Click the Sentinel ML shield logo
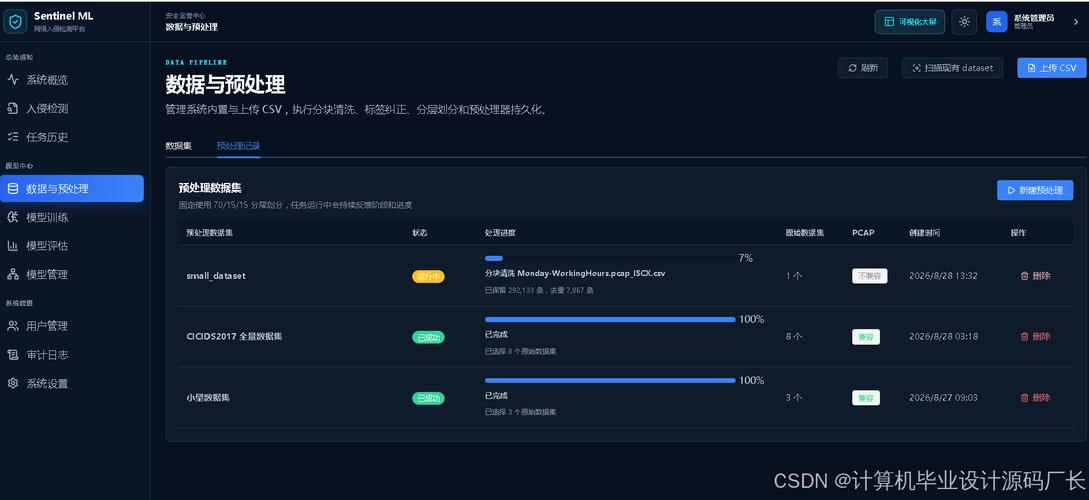1089x500 pixels. pyautogui.click(x=15, y=22)
